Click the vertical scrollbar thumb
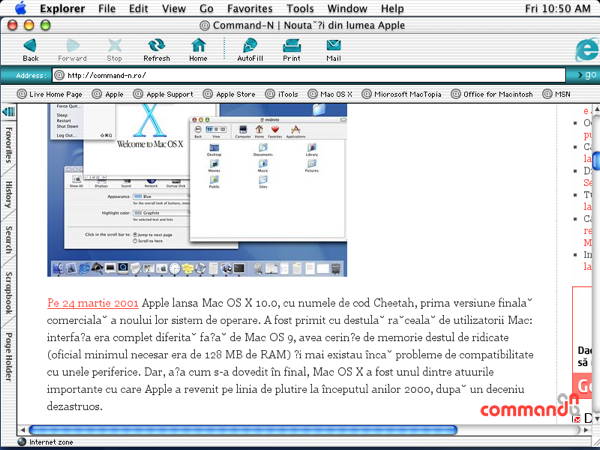This screenshot has width=600, height=450. [596, 160]
